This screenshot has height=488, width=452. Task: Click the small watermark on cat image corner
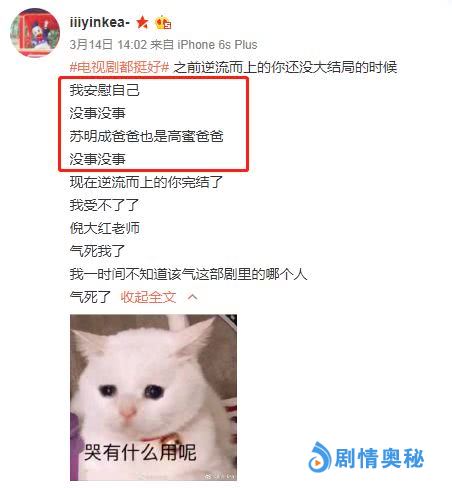click(219, 476)
